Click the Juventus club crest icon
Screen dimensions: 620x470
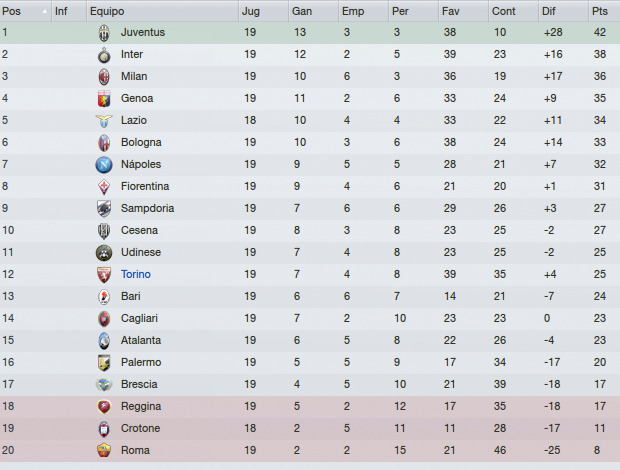point(104,33)
